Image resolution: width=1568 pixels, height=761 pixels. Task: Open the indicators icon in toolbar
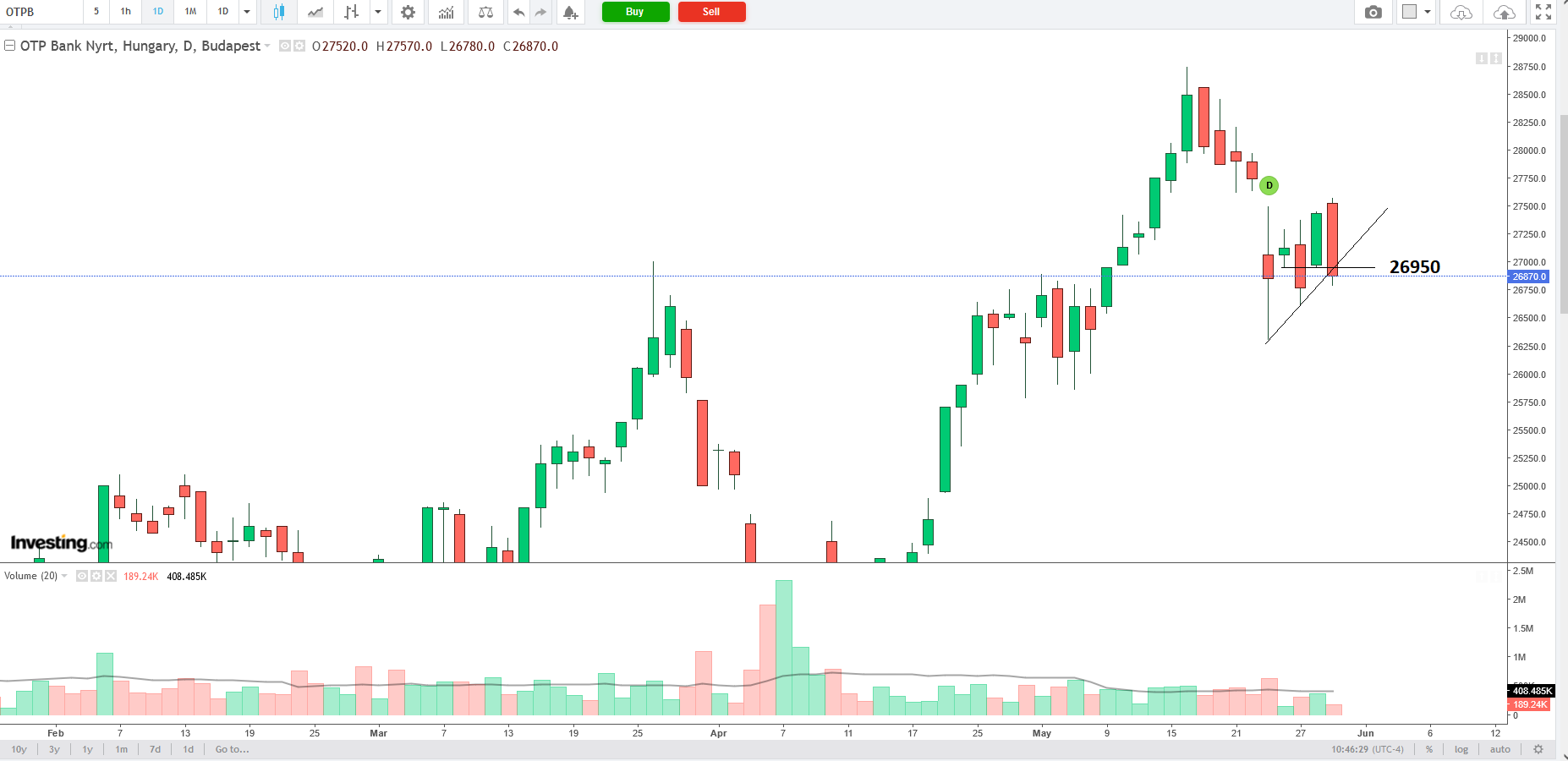coord(446,12)
